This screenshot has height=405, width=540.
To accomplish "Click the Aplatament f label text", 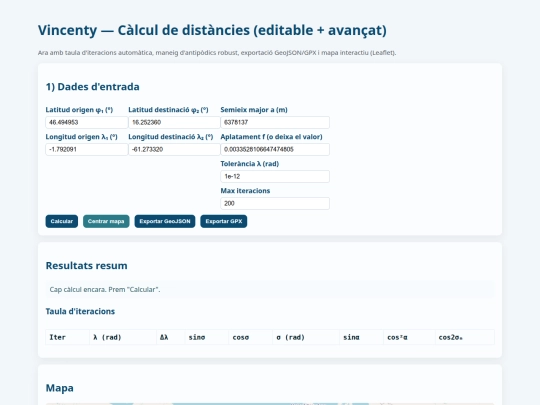I will coord(271,137).
